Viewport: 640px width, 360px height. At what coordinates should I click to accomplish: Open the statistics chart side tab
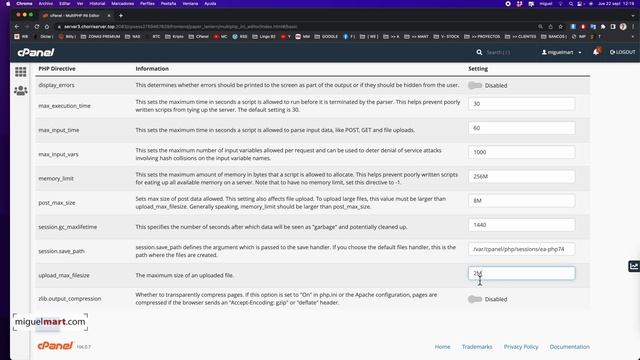coord(634,266)
